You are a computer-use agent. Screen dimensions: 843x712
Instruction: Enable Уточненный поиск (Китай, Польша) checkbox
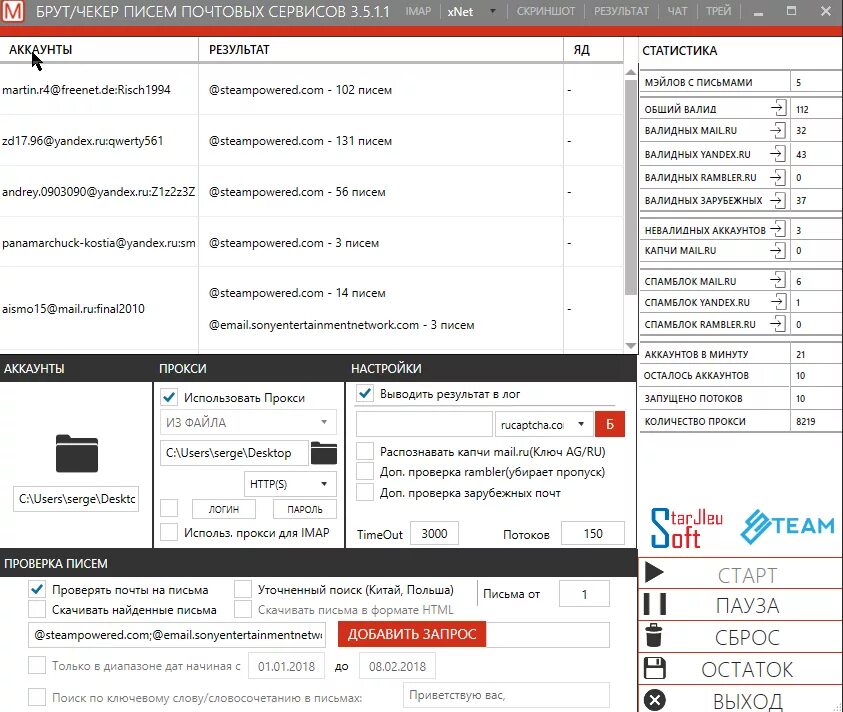pos(243,589)
